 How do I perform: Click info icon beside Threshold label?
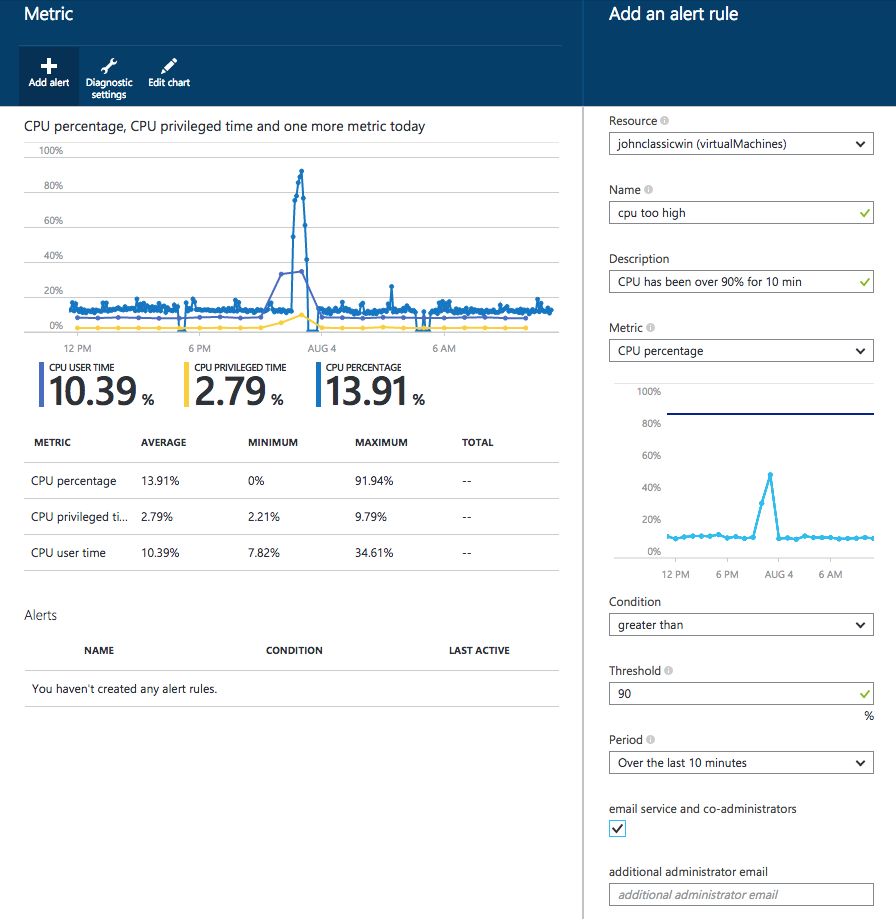668,672
